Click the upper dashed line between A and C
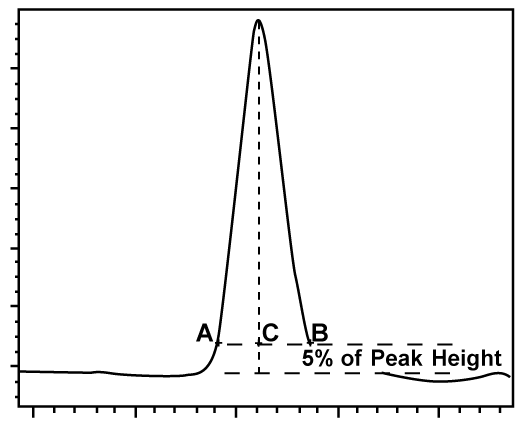The height and width of the screenshot is (423, 523). [x=238, y=344]
